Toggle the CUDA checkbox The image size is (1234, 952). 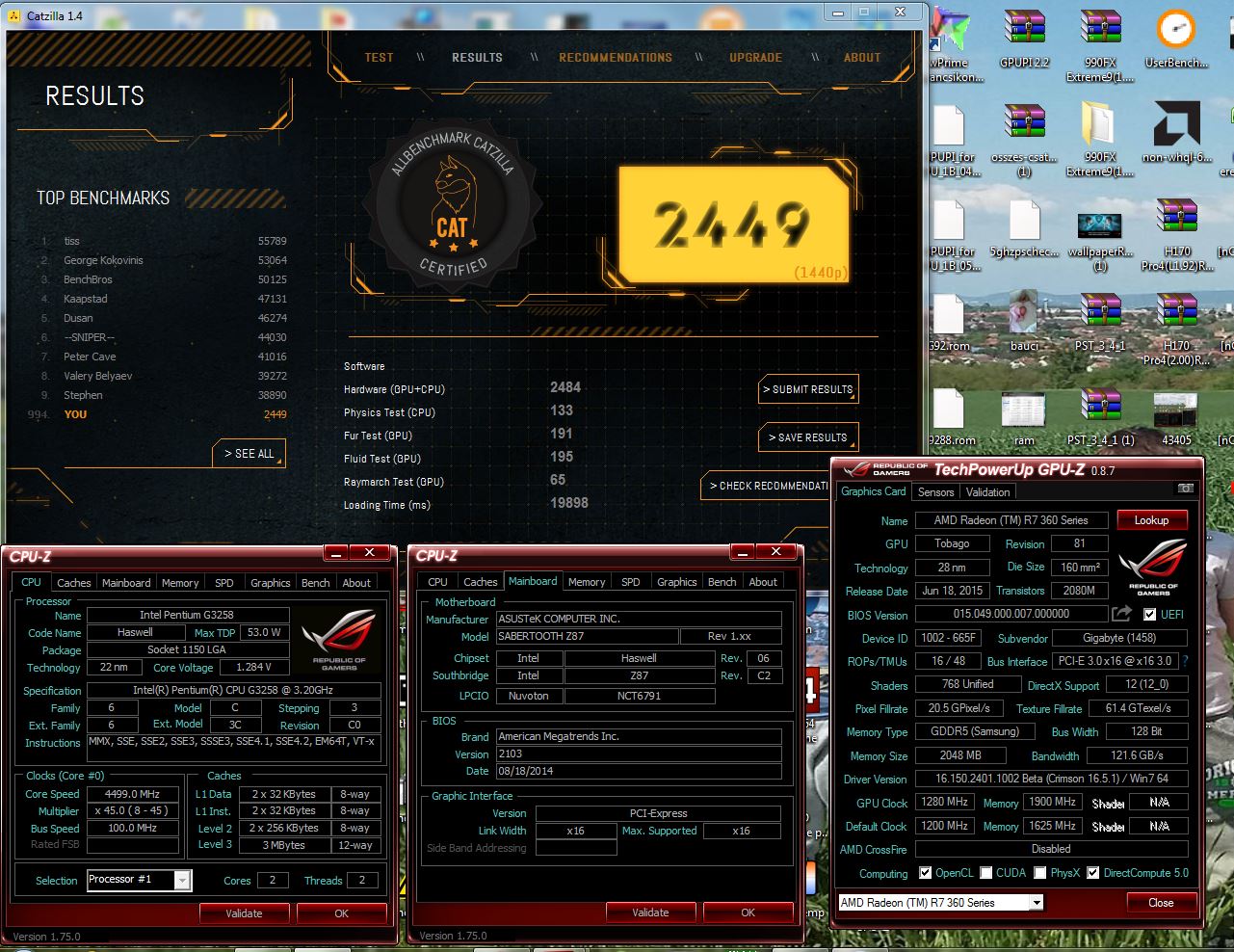(x=985, y=872)
